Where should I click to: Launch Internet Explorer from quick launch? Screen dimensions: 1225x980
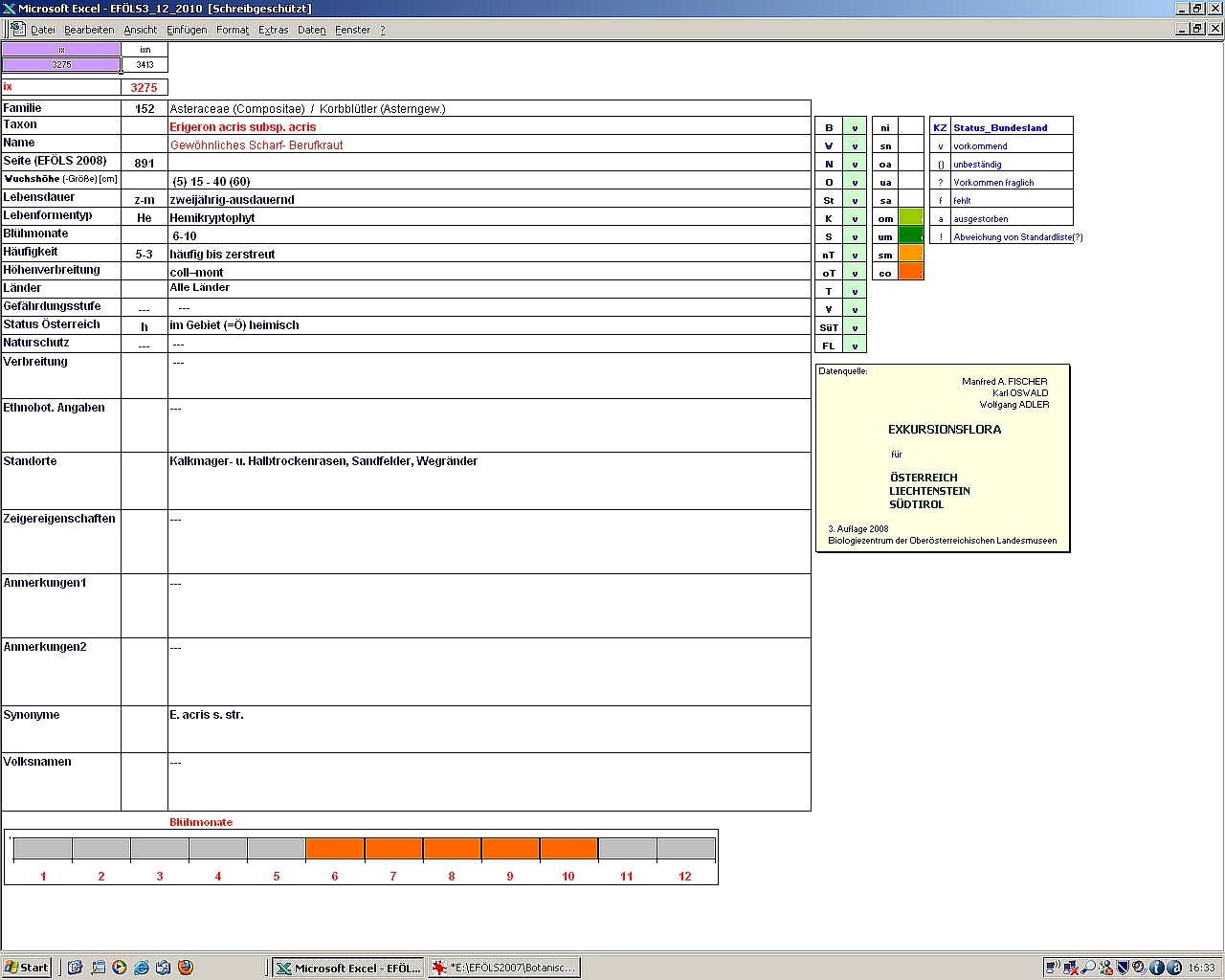click(x=142, y=968)
